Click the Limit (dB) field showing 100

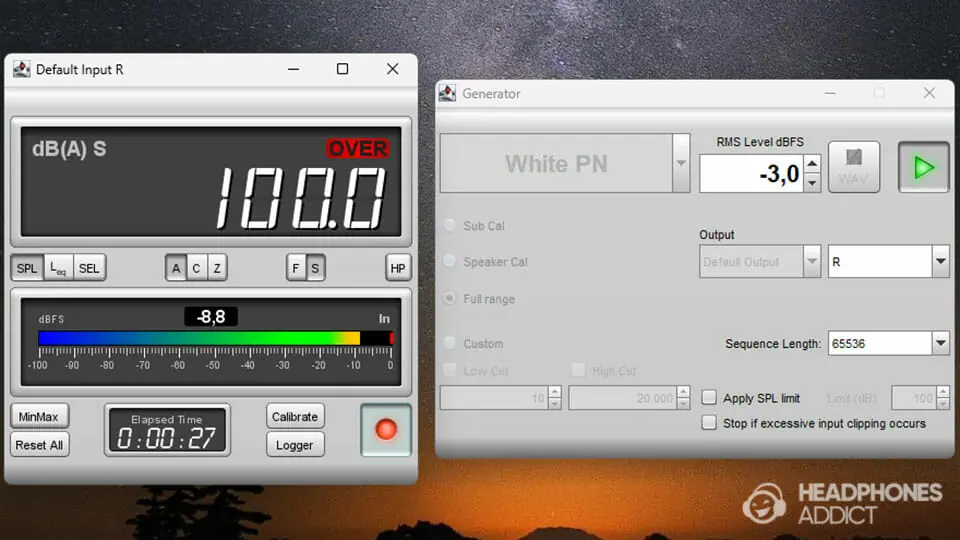coord(914,399)
